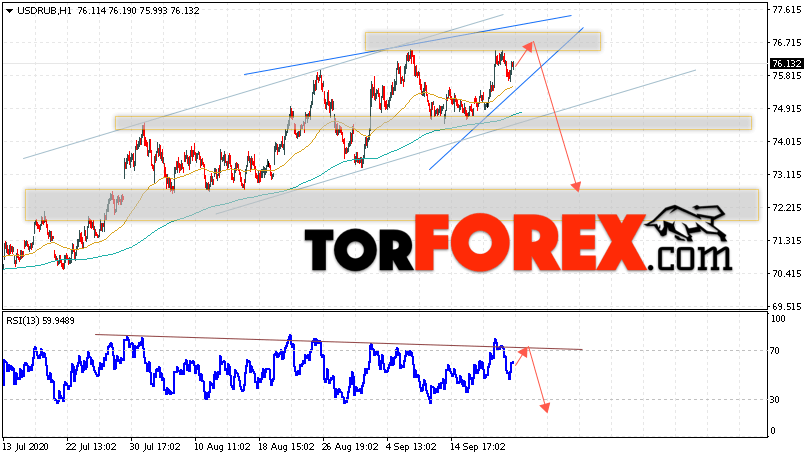Click the RSI 100 level label
This screenshot has height=458, width=808.
pyautogui.click(x=778, y=319)
